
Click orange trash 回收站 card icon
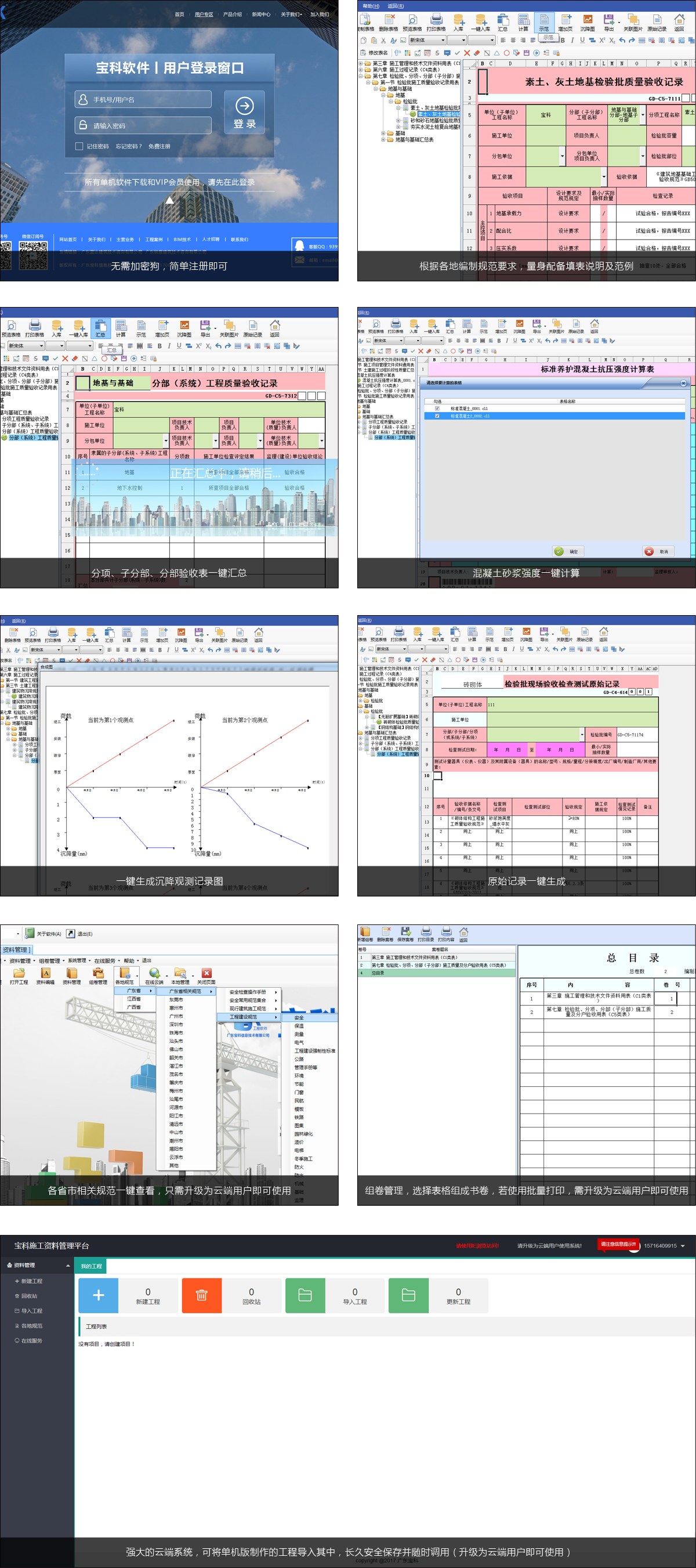201,1295
